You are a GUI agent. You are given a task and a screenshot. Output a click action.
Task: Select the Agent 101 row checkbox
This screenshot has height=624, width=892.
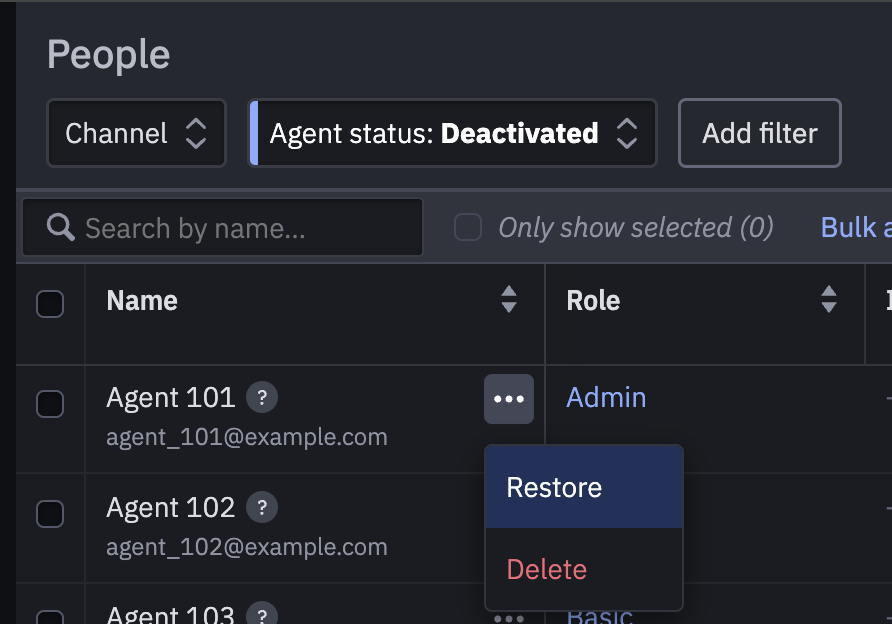click(50, 404)
